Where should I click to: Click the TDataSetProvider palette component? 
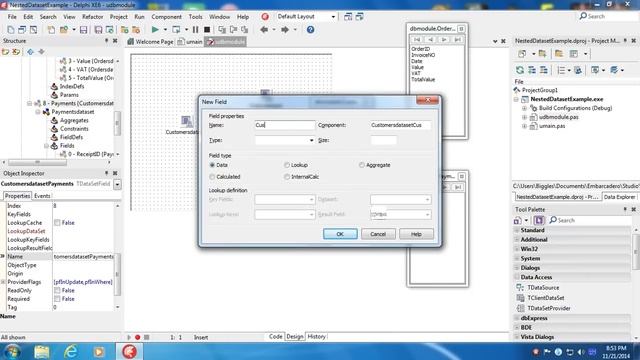tap(549, 308)
